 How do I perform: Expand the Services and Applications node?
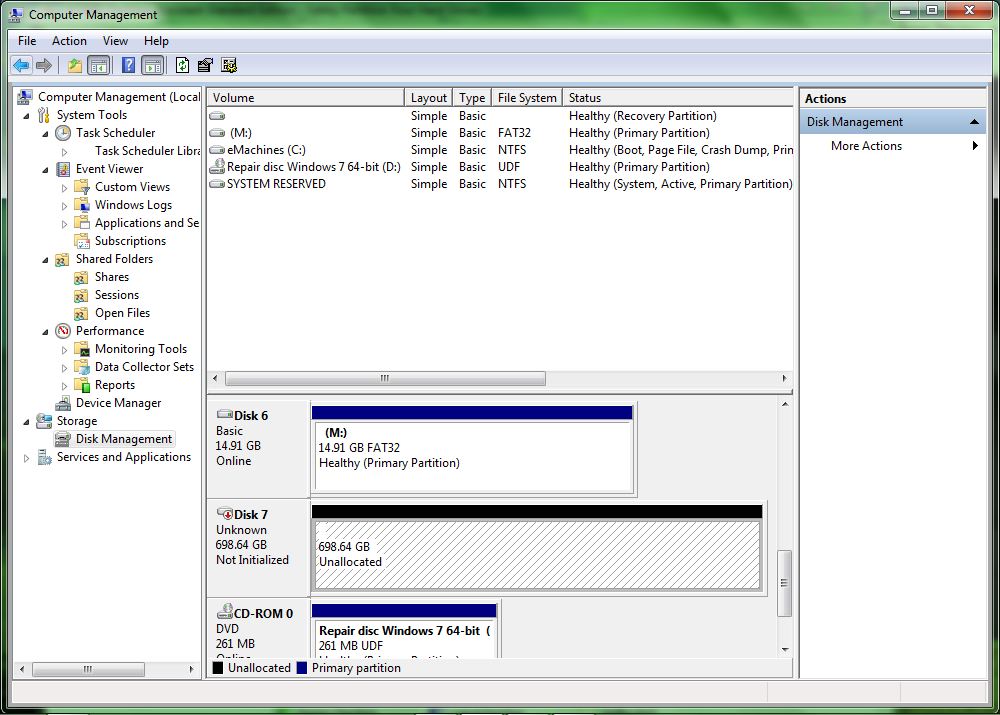click(26, 457)
